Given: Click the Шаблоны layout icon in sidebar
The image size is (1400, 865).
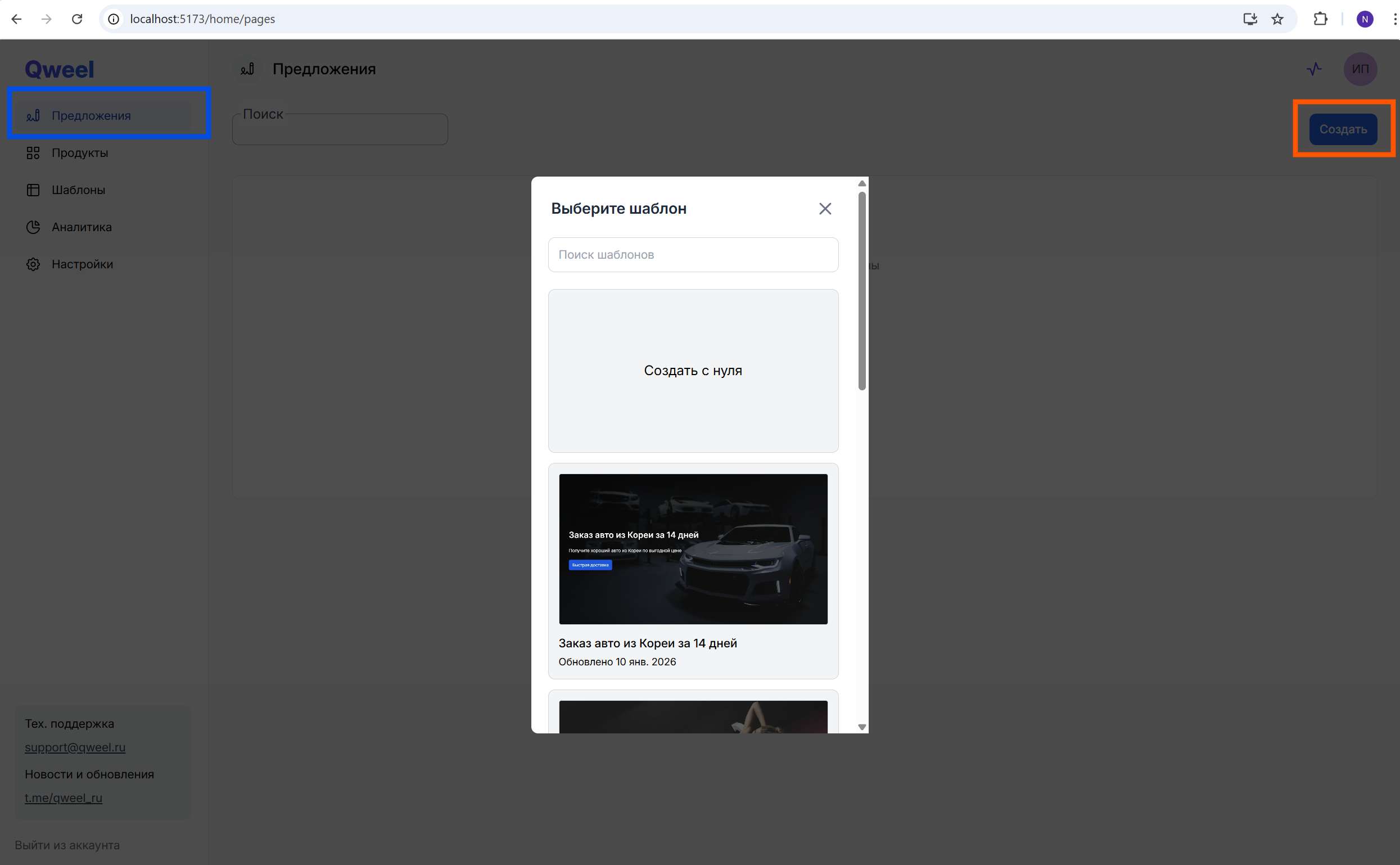Looking at the screenshot, I should tap(33, 190).
